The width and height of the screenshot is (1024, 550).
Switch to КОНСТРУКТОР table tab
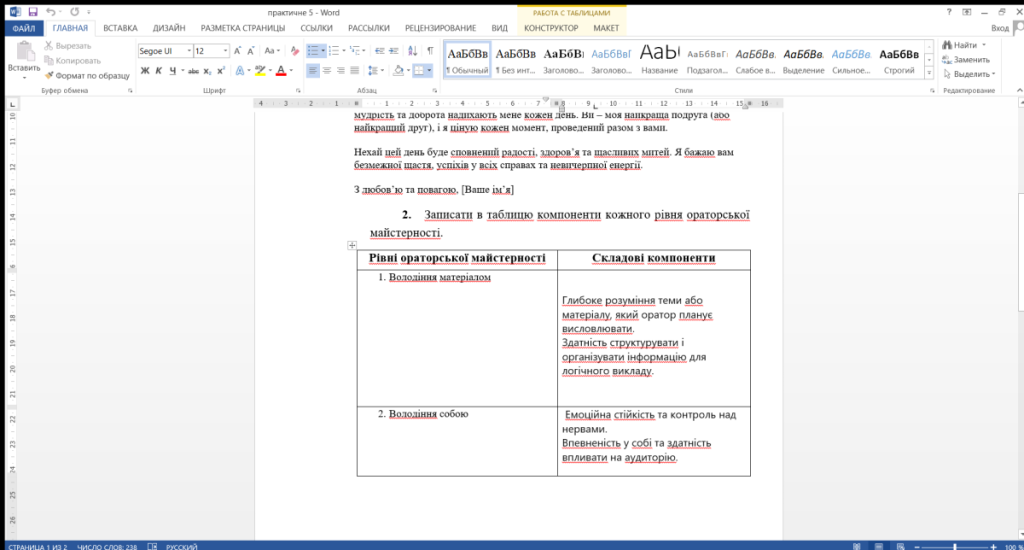pyautogui.click(x=551, y=28)
